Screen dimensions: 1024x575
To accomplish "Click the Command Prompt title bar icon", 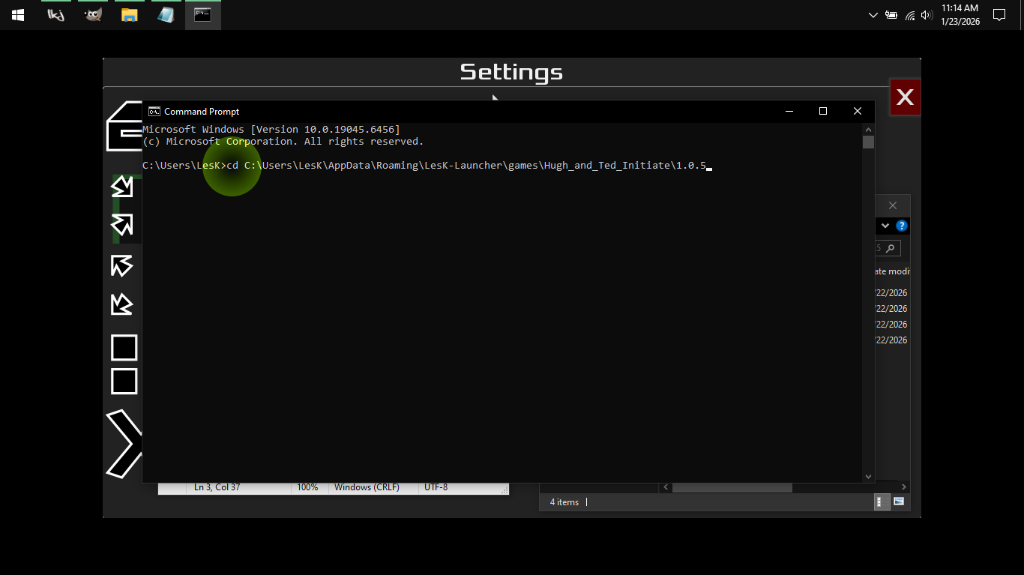I will [154, 111].
